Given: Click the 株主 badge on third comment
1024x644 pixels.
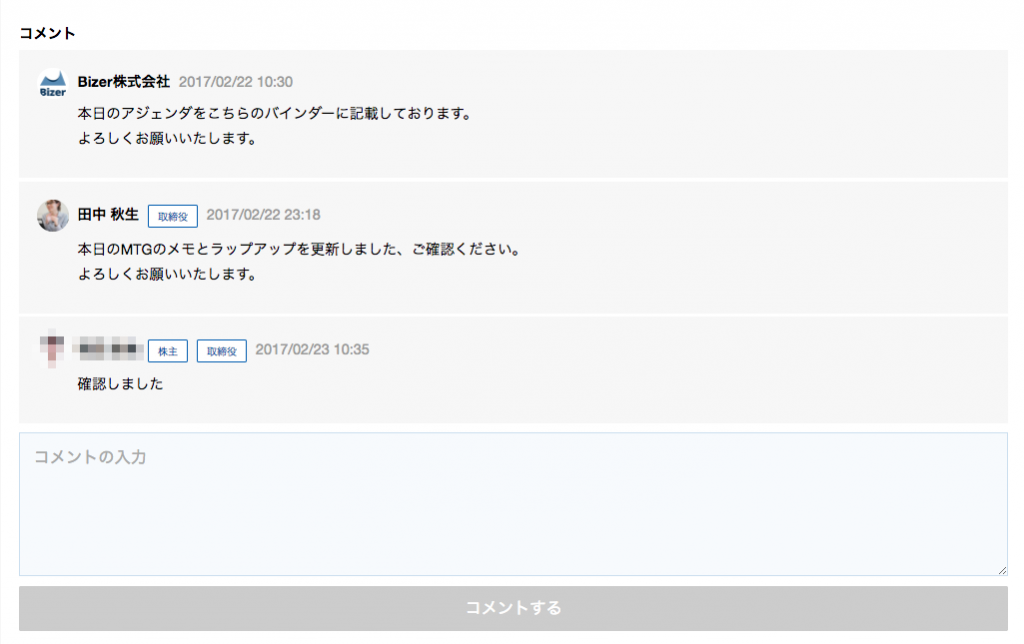Looking at the screenshot, I should (168, 351).
